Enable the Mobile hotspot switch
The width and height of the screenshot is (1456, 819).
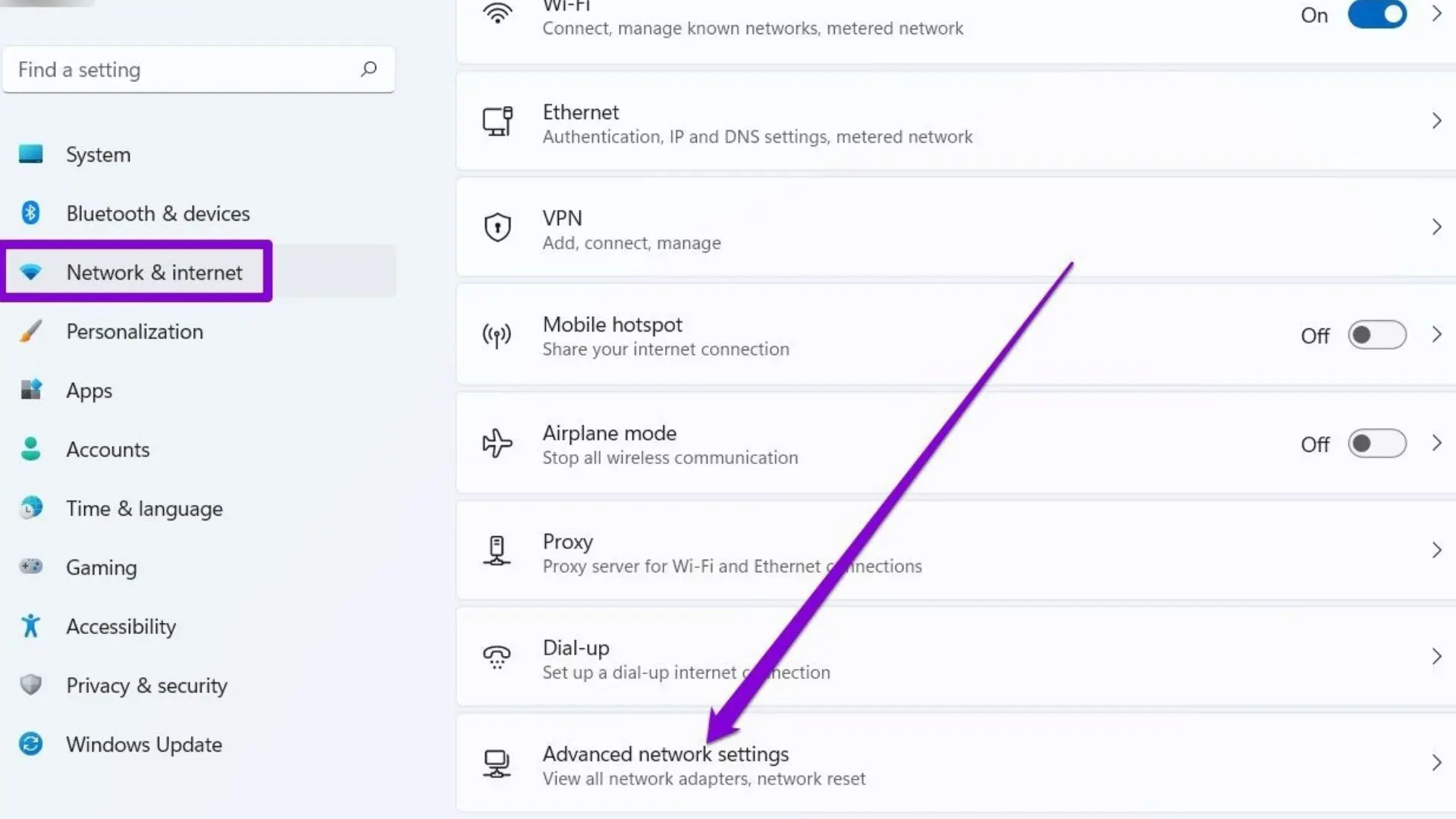(x=1376, y=335)
